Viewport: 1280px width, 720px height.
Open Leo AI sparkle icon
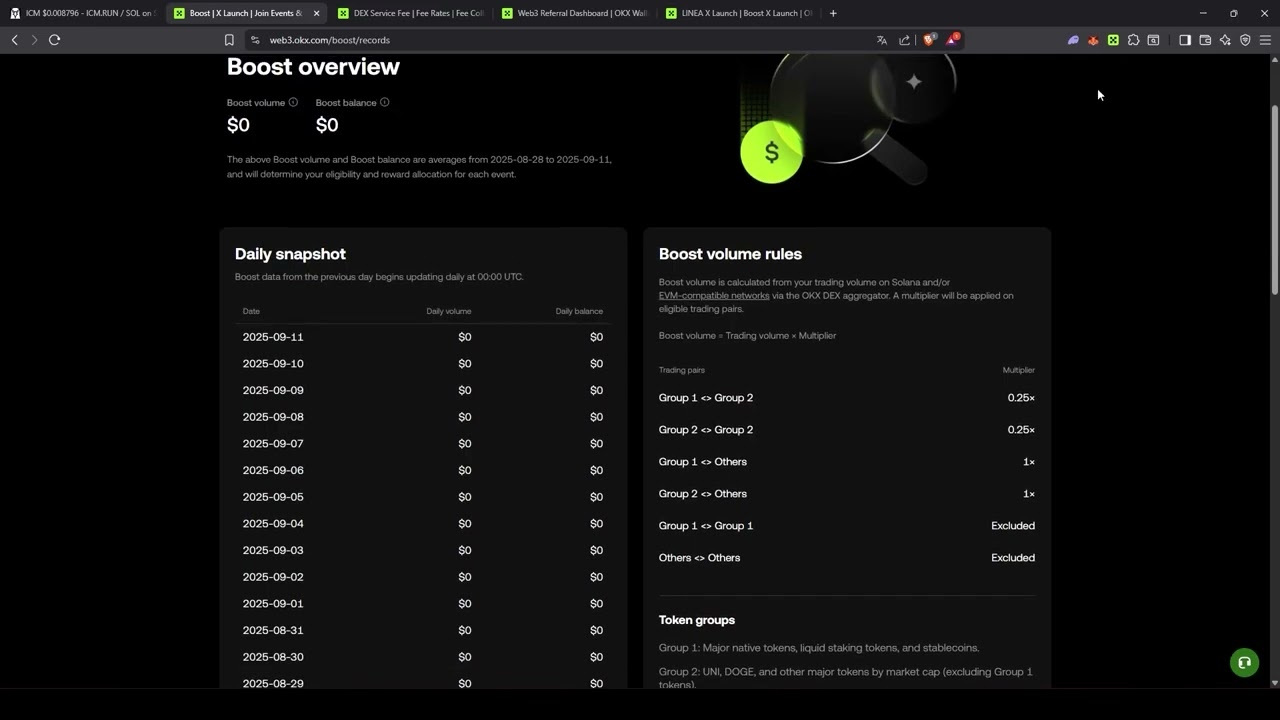click(1225, 40)
